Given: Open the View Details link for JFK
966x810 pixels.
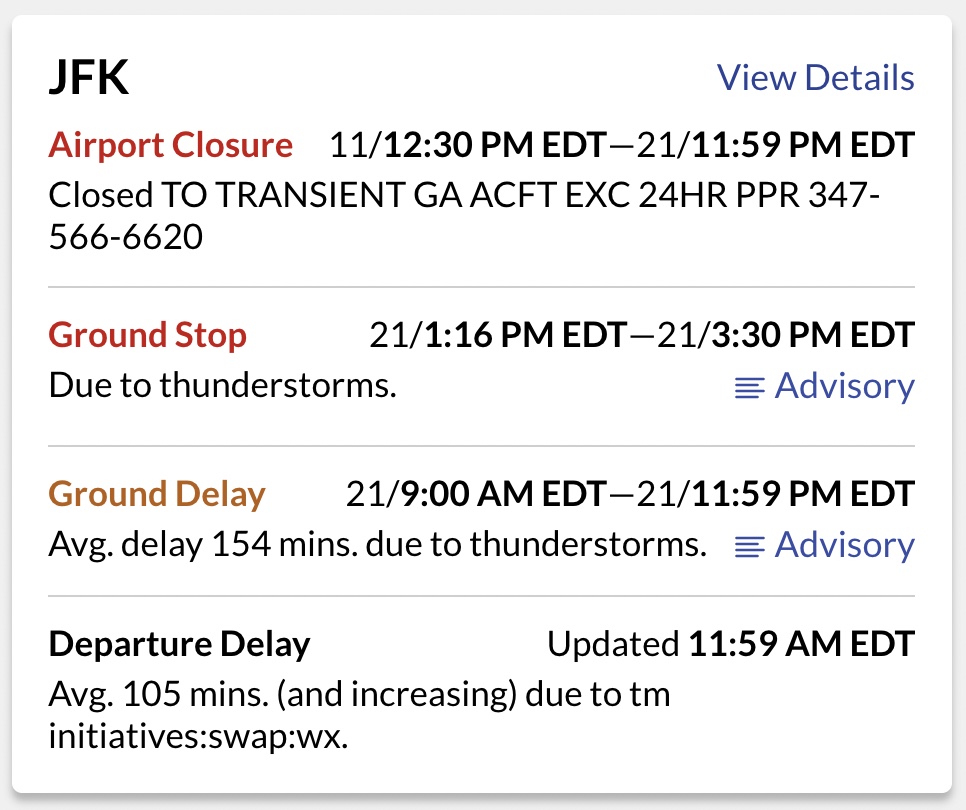Looking at the screenshot, I should click(x=815, y=78).
